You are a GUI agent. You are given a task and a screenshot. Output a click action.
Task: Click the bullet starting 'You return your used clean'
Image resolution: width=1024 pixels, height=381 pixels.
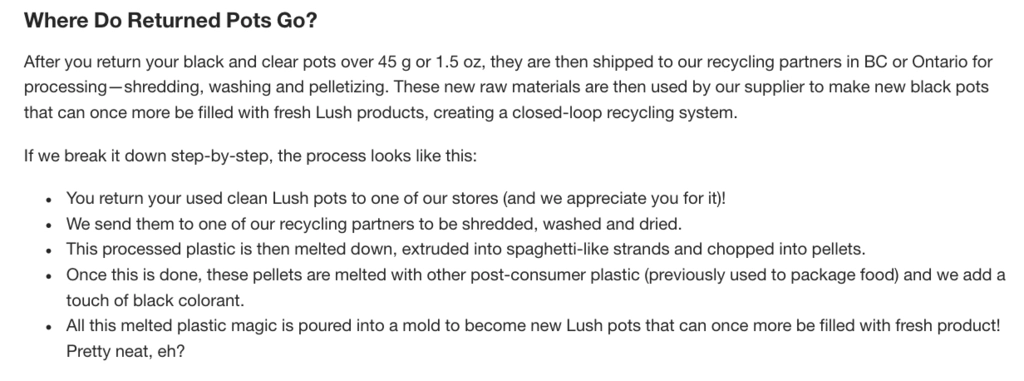click(x=396, y=199)
